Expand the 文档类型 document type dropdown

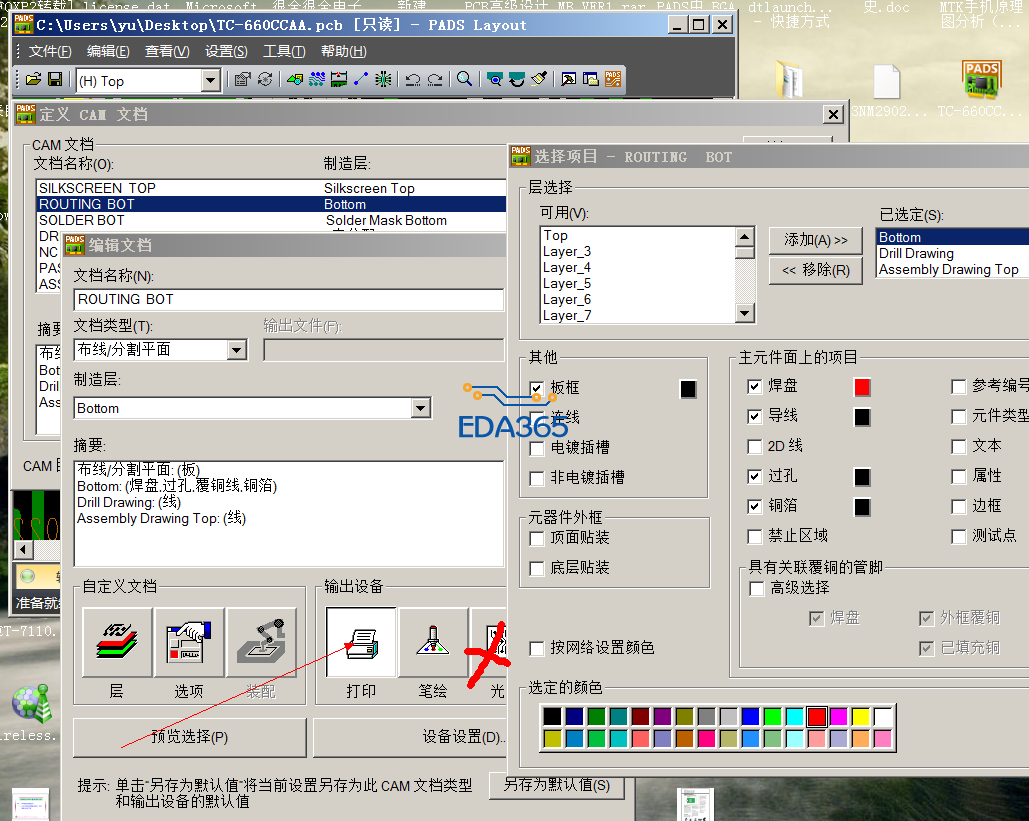[237, 350]
